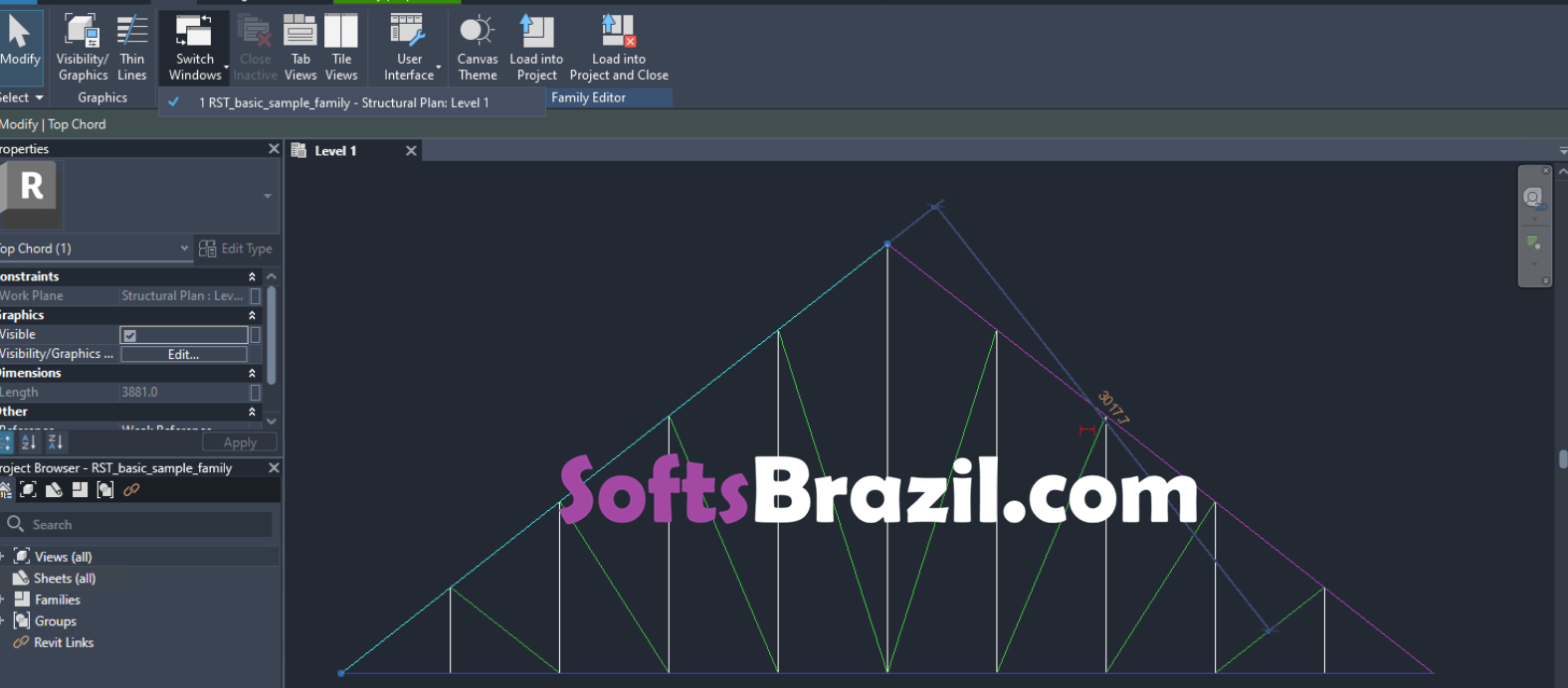Close the Properties panel
Image resolution: width=1568 pixels, height=688 pixels.
(x=274, y=148)
